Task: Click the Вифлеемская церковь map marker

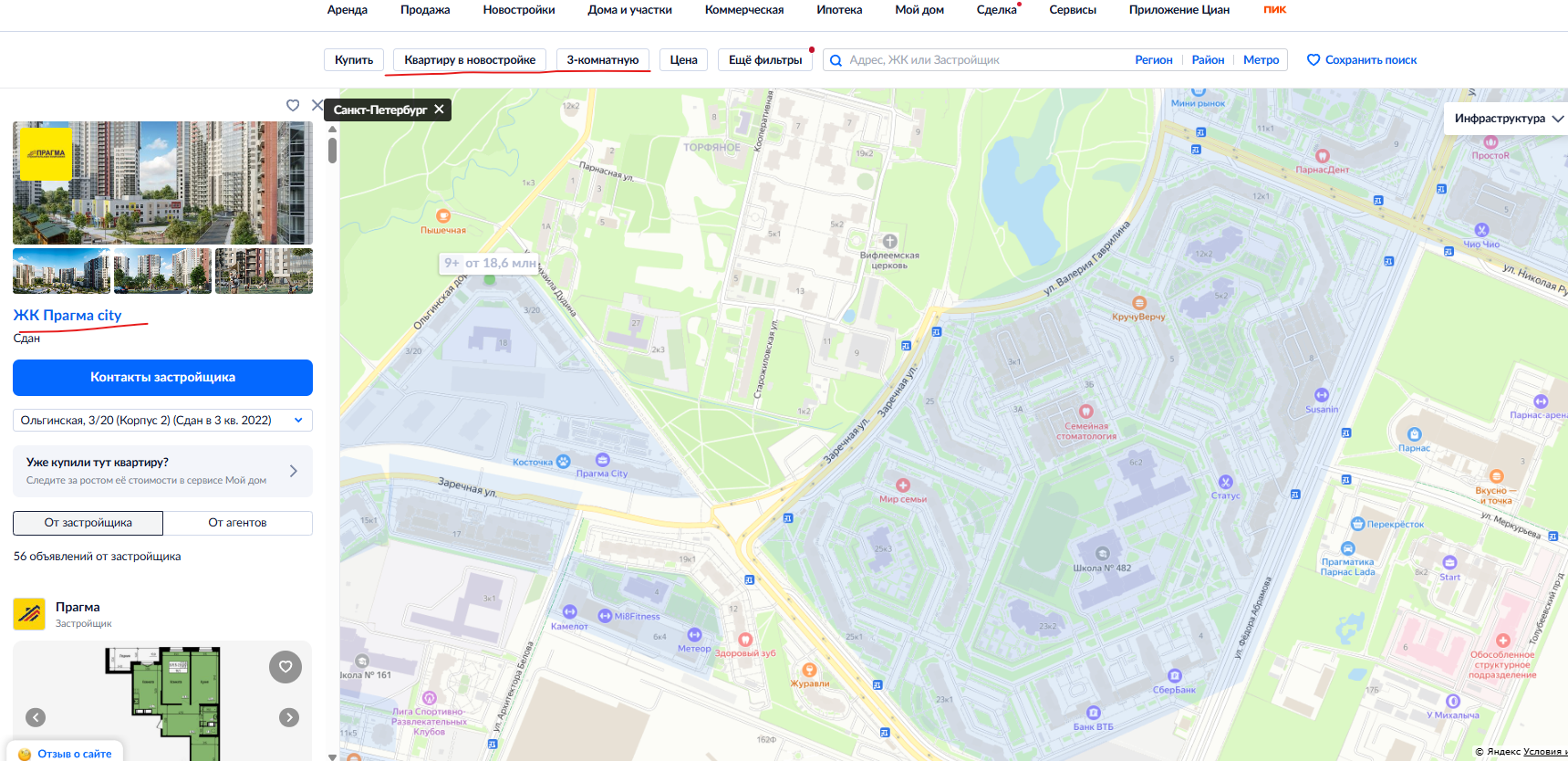Action: coord(889,242)
